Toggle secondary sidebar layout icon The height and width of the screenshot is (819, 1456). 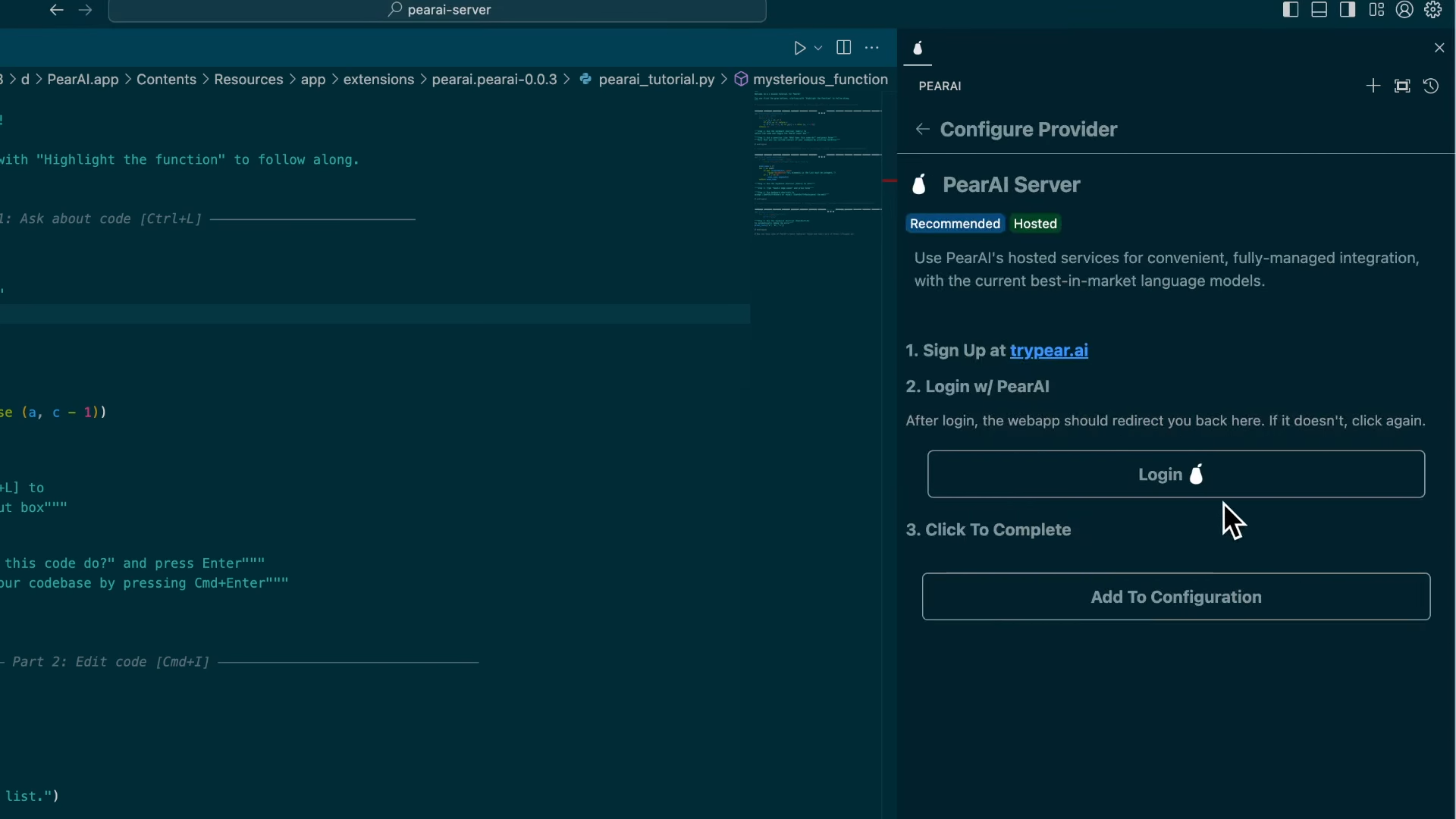pyautogui.click(x=1348, y=10)
